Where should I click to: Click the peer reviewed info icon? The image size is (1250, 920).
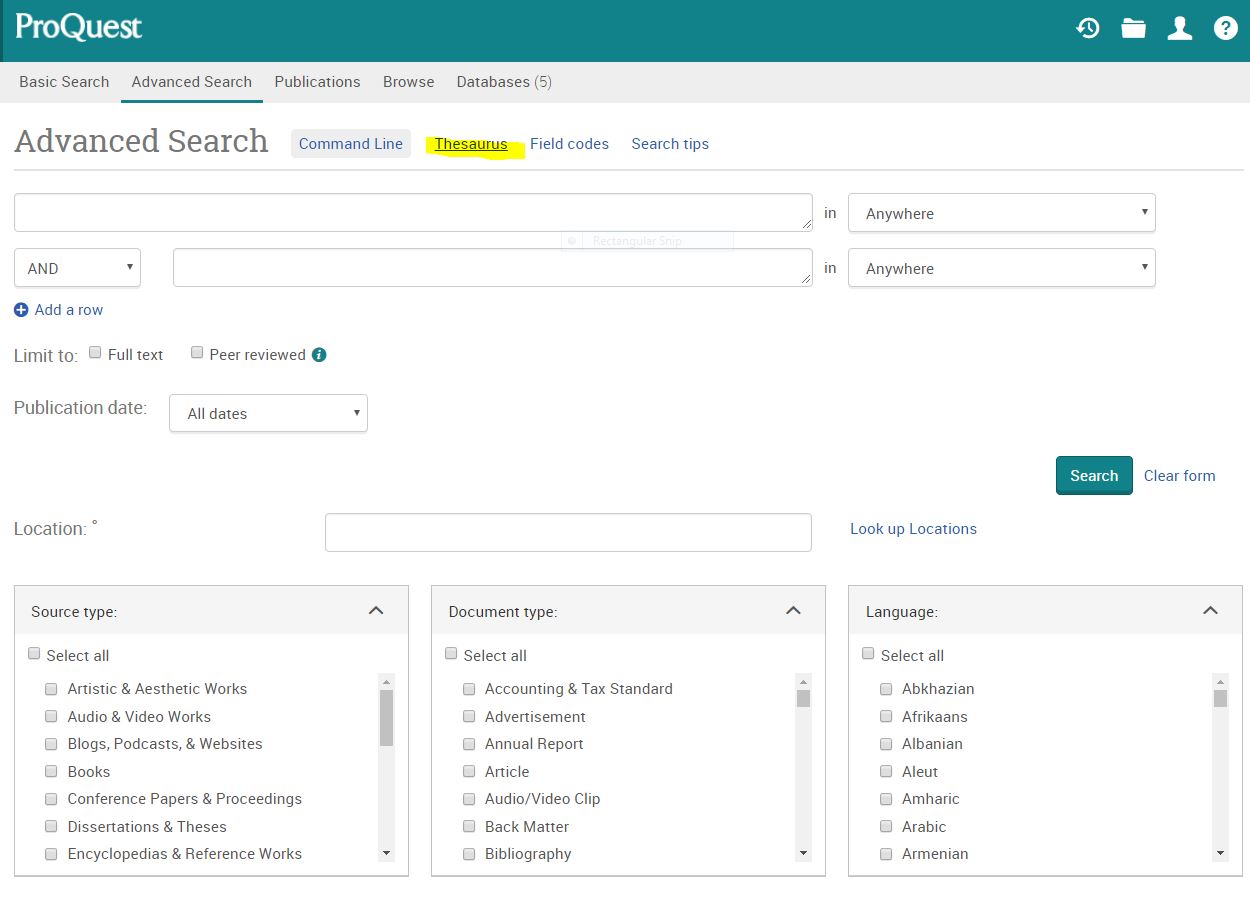click(319, 355)
